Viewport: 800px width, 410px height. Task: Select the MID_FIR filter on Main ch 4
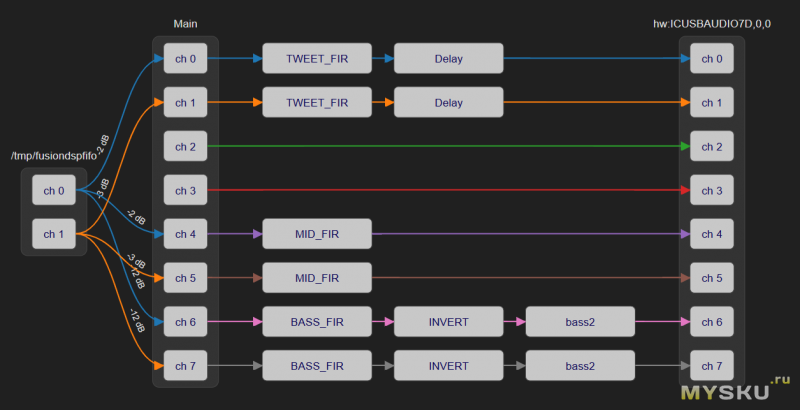pyautogui.click(x=317, y=234)
